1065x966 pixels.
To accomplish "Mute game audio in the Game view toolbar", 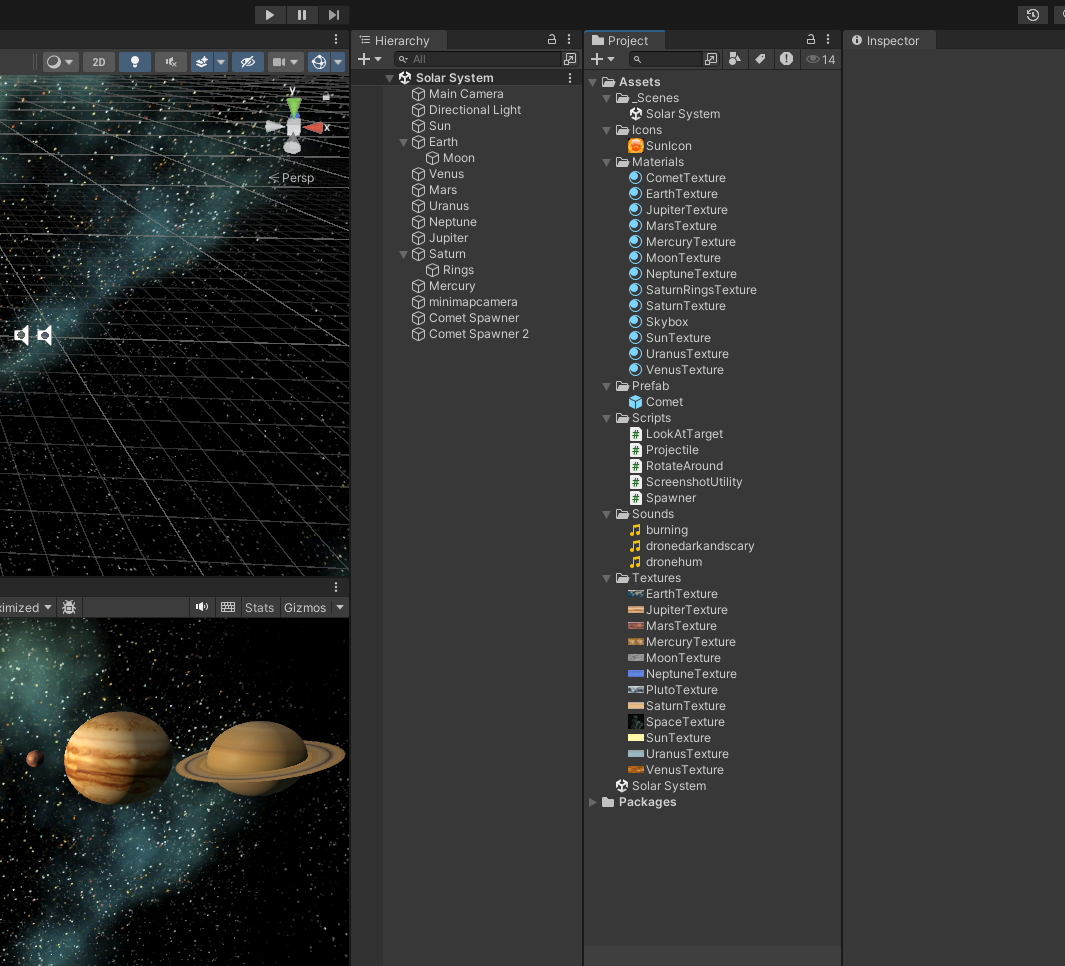I will (202, 607).
